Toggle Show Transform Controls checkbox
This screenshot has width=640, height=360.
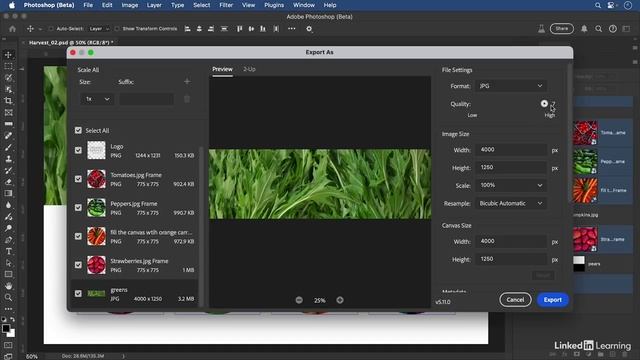click(117, 29)
